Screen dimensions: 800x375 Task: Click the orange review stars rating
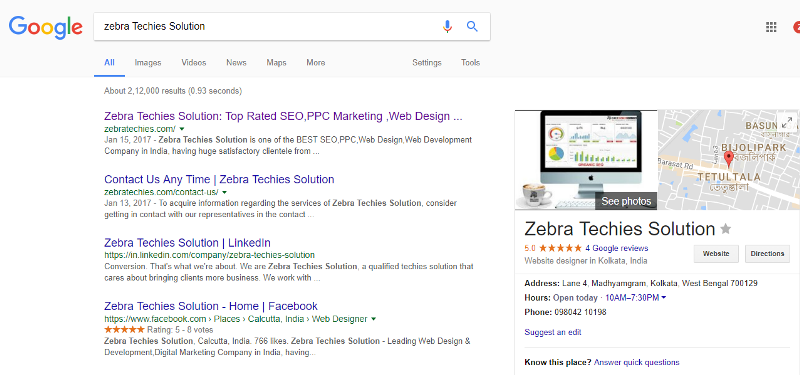(x=560, y=248)
